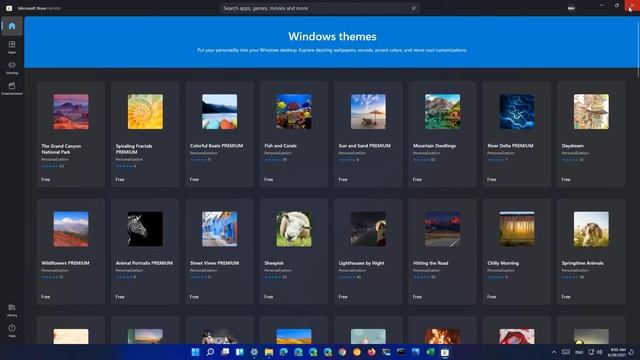Select the Sun and Sand PREMIUM theme
640x360 pixels.
(x=368, y=134)
